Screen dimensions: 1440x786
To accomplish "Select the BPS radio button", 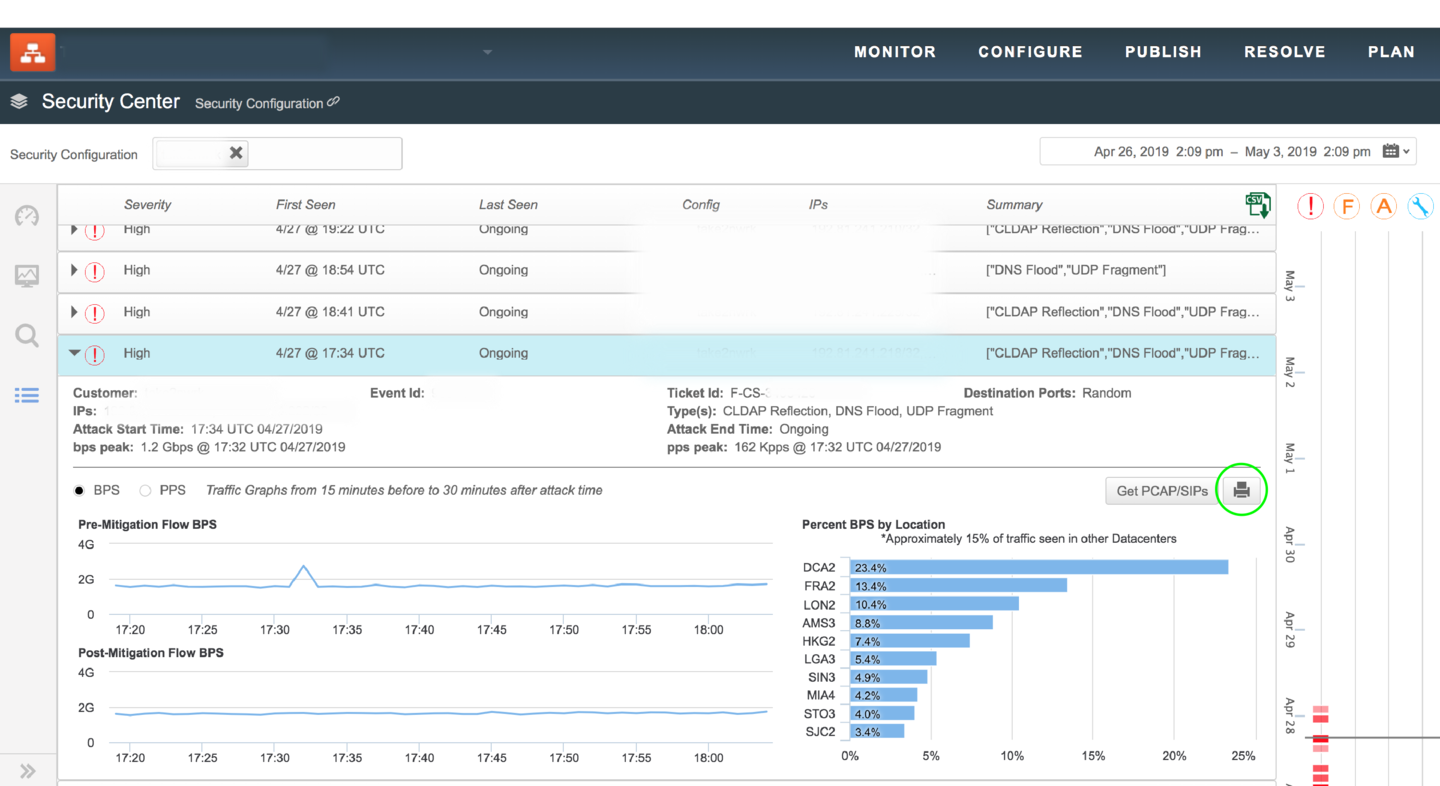I will tap(80, 491).
